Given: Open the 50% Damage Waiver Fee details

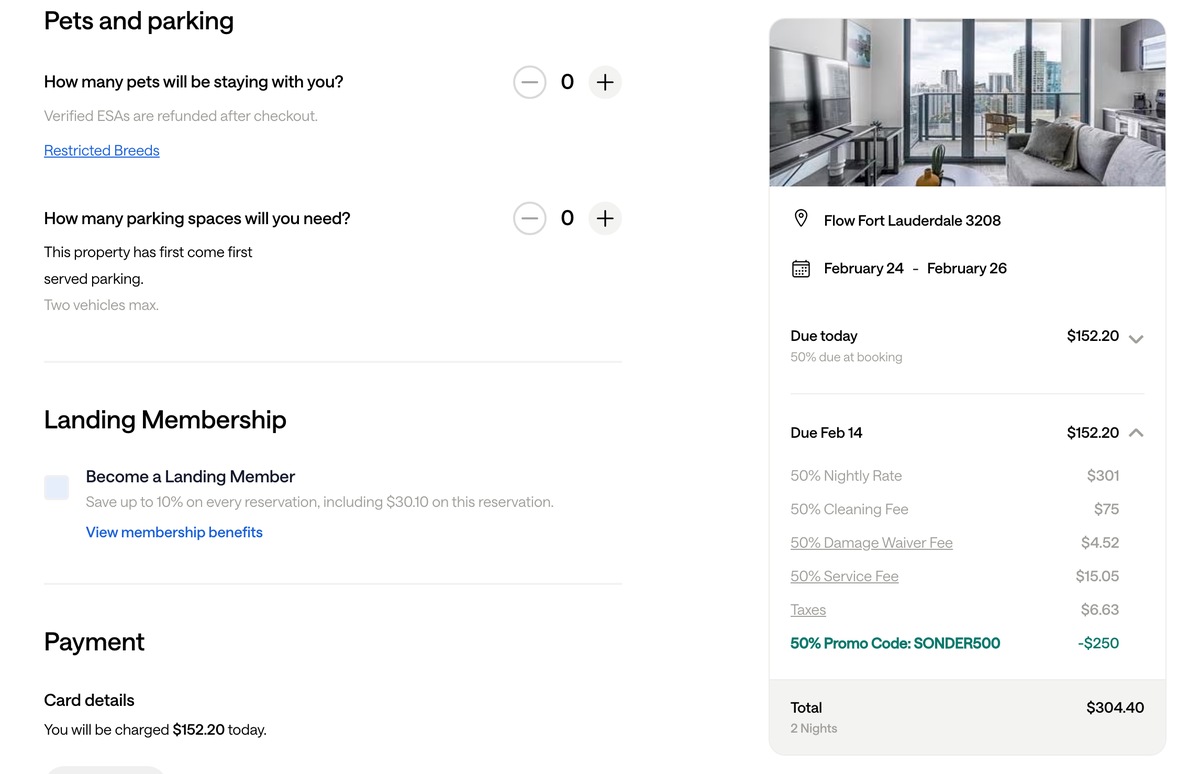Looking at the screenshot, I should 871,543.
